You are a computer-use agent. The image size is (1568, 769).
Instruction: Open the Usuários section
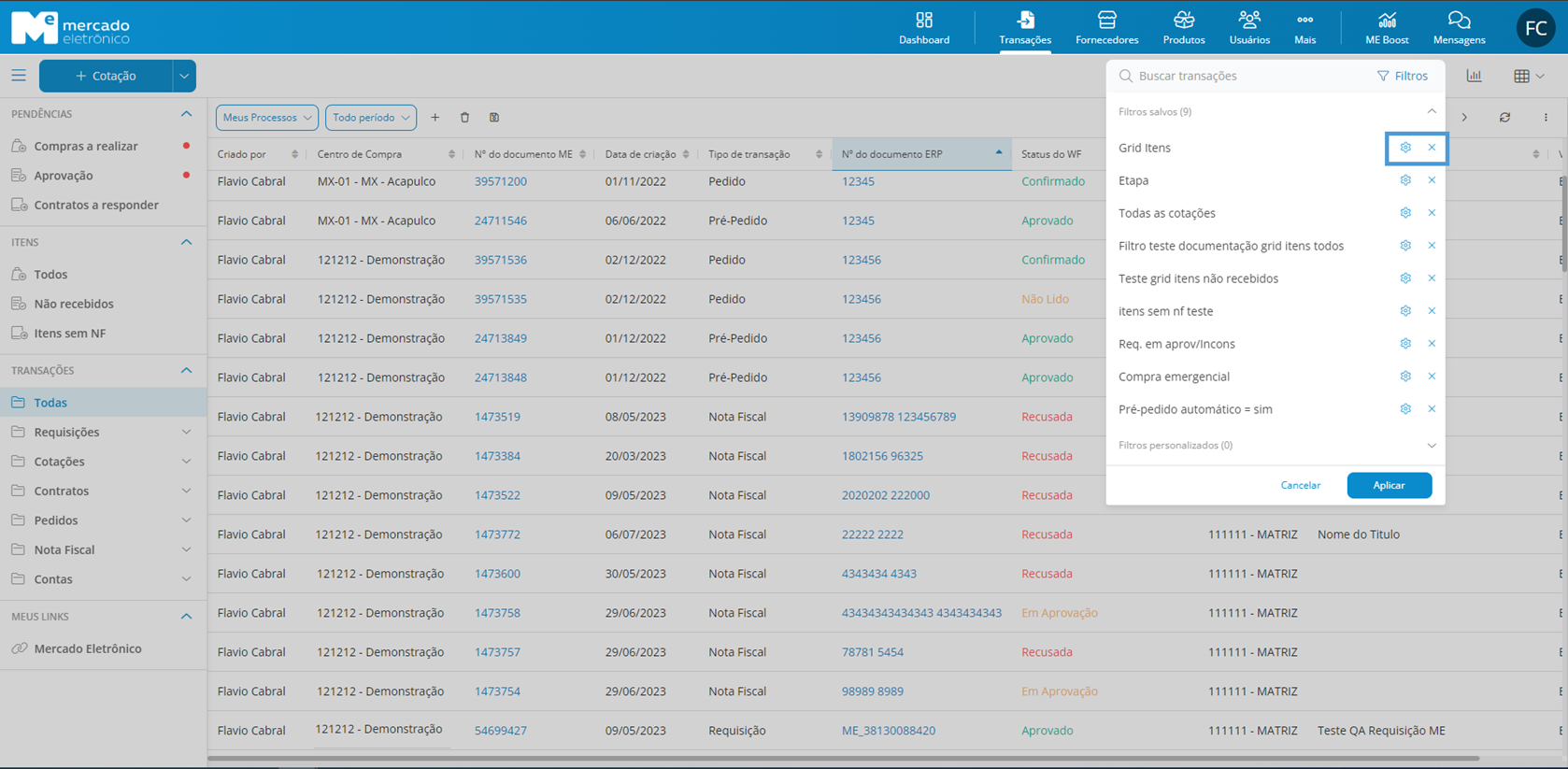(x=1249, y=28)
